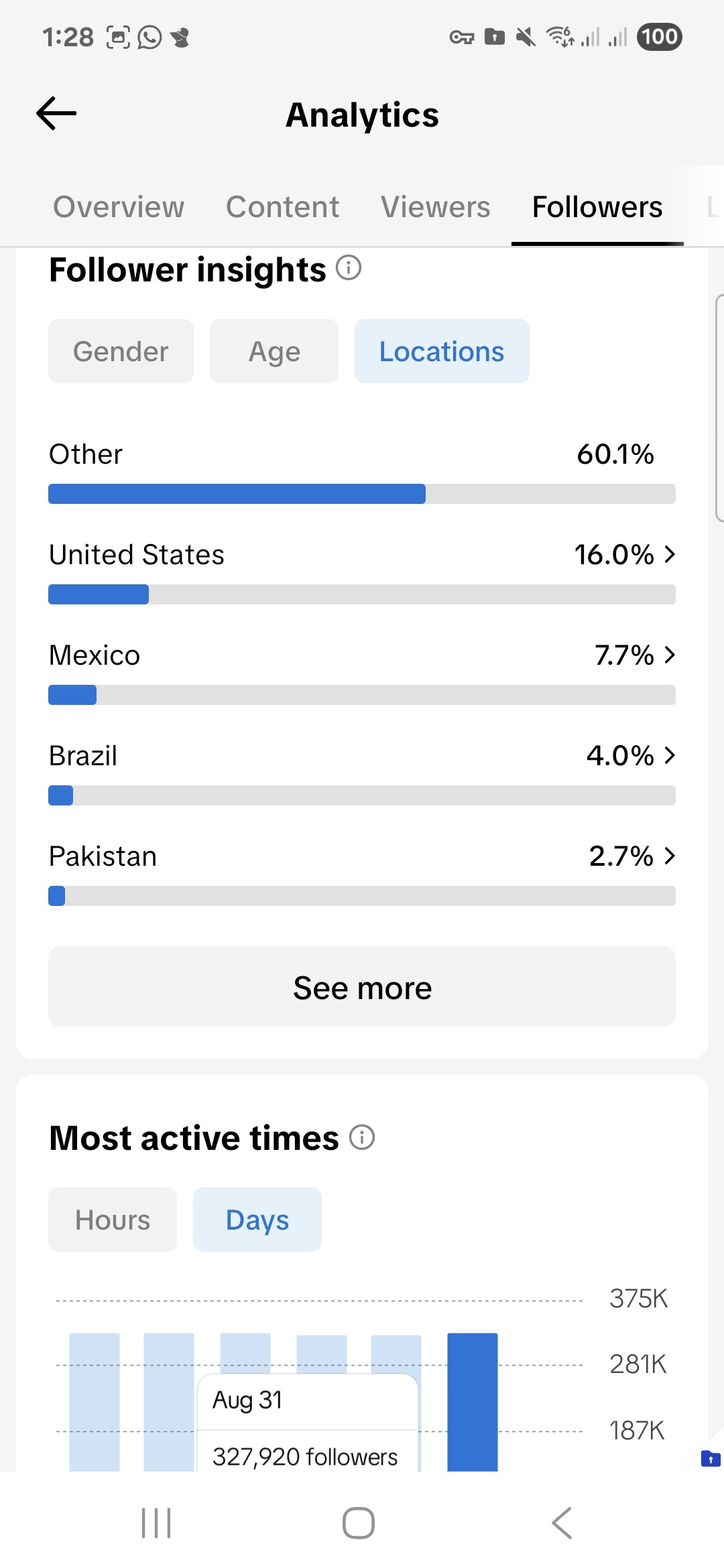Expand Pakistan location details chevron

tap(670, 856)
